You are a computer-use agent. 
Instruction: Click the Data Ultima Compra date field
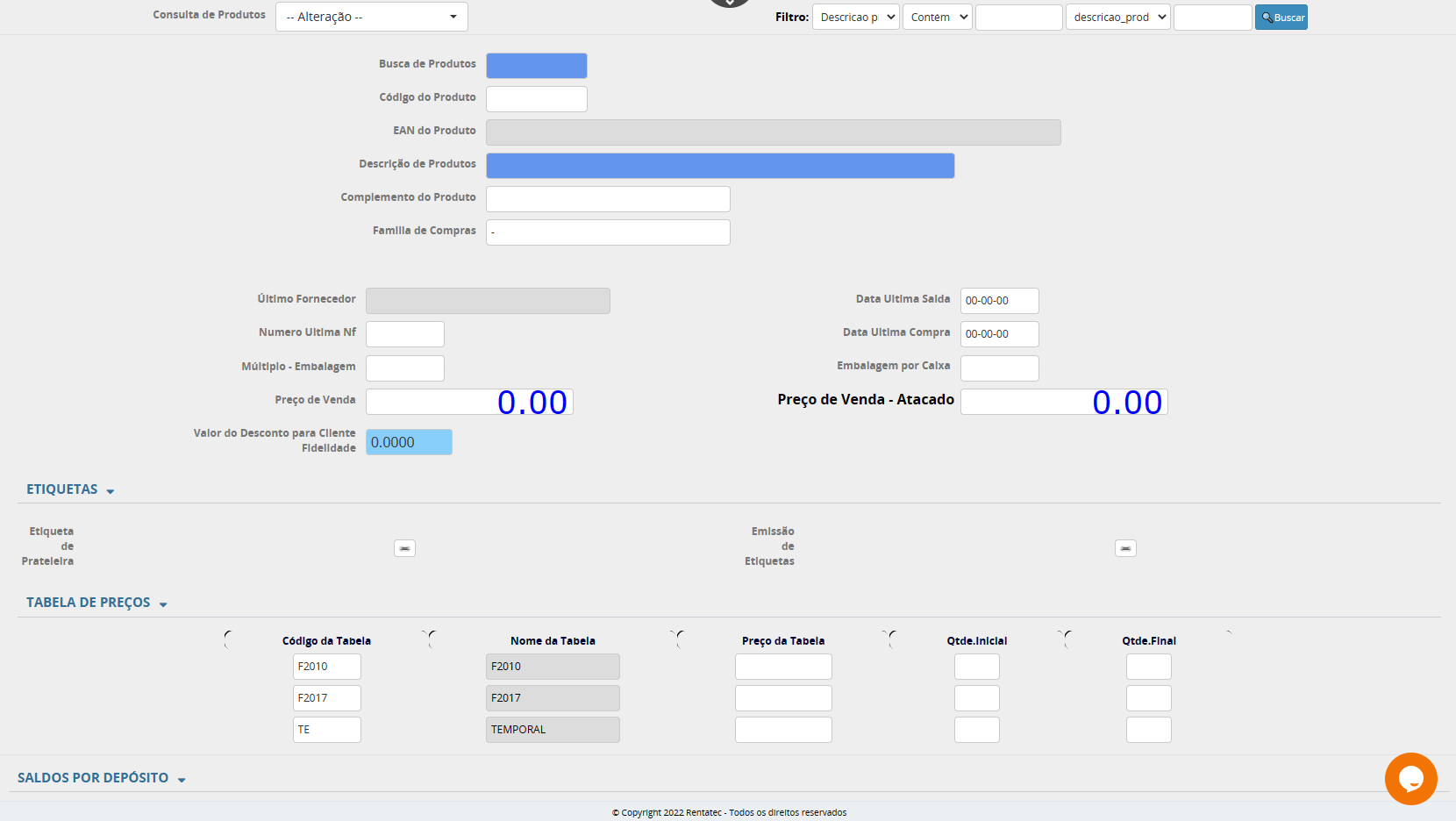coord(999,334)
